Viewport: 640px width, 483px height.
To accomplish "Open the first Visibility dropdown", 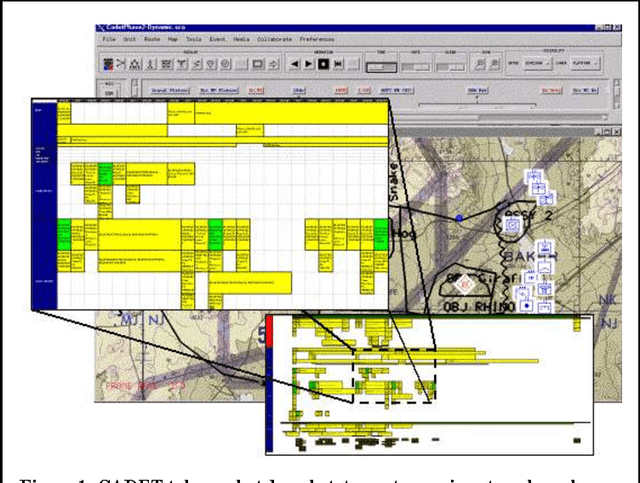I will coord(537,63).
